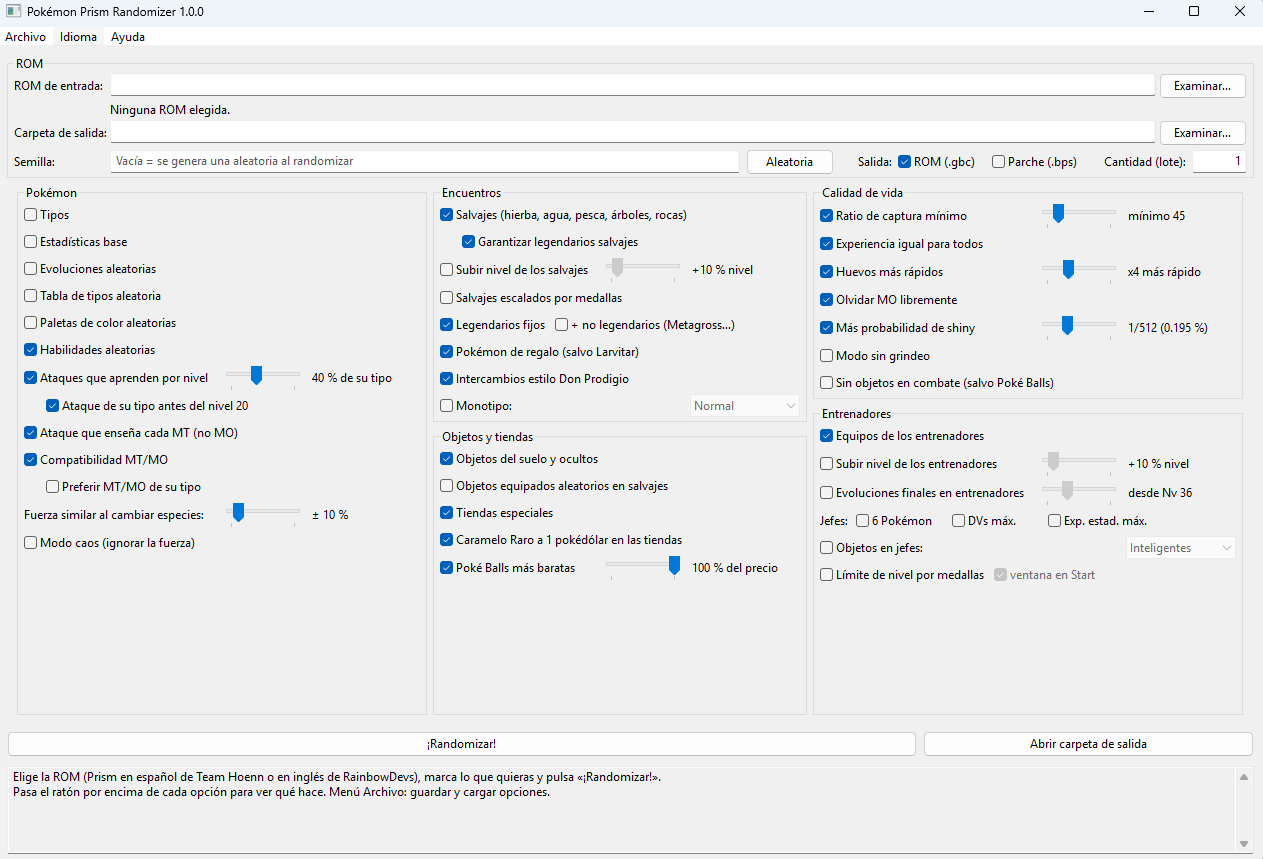The height and width of the screenshot is (859, 1263).
Task: Toggle Objetos del suelo y ocultos
Action: (447, 459)
